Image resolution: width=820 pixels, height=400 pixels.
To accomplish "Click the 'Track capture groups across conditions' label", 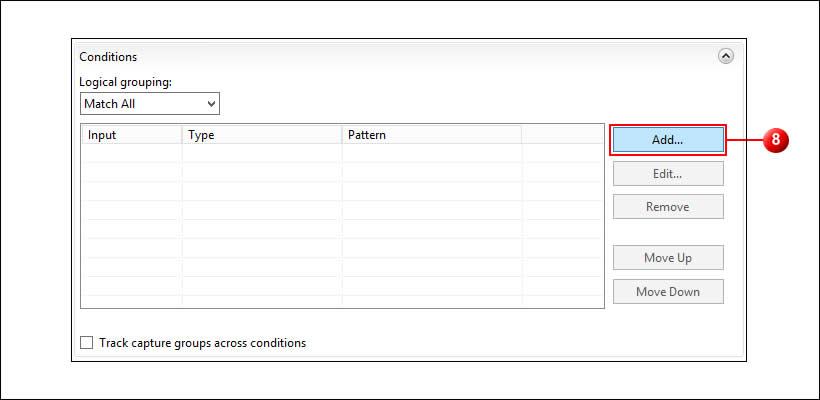I will [x=202, y=343].
